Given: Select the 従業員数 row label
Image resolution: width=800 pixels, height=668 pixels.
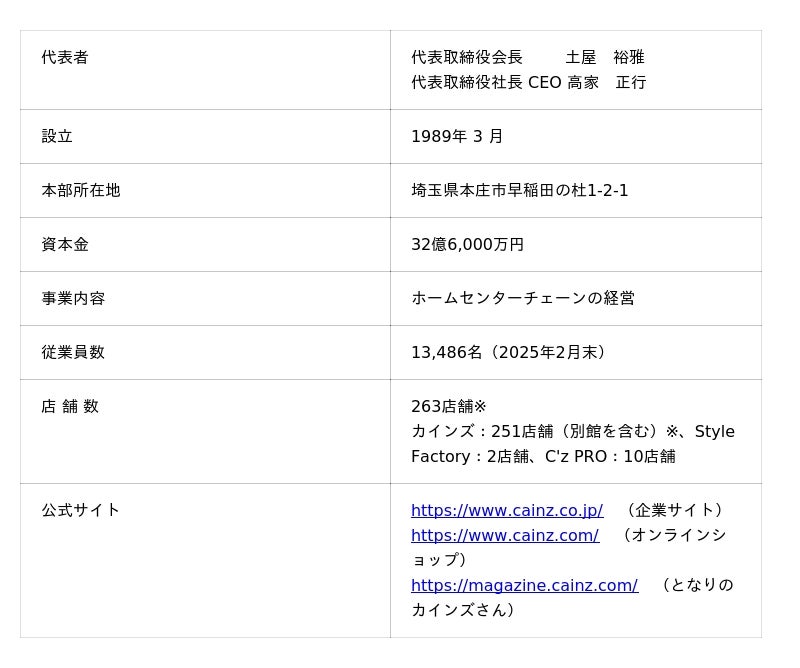Looking at the screenshot, I should [x=73, y=352].
